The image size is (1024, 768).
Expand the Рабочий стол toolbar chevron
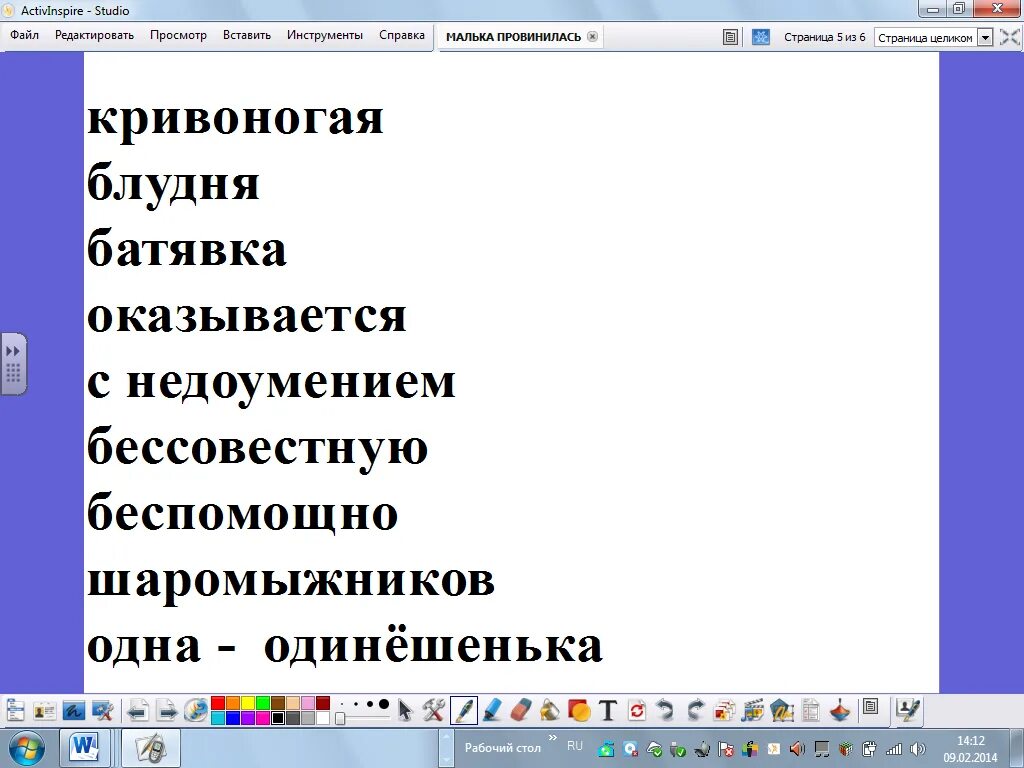point(553,739)
